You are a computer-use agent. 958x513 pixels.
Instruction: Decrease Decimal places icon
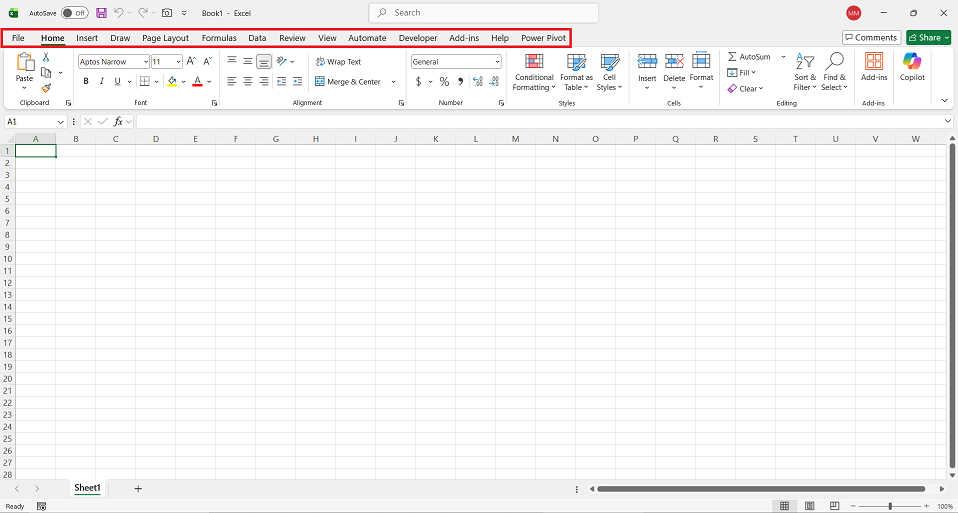pyautogui.click(x=495, y=81)
